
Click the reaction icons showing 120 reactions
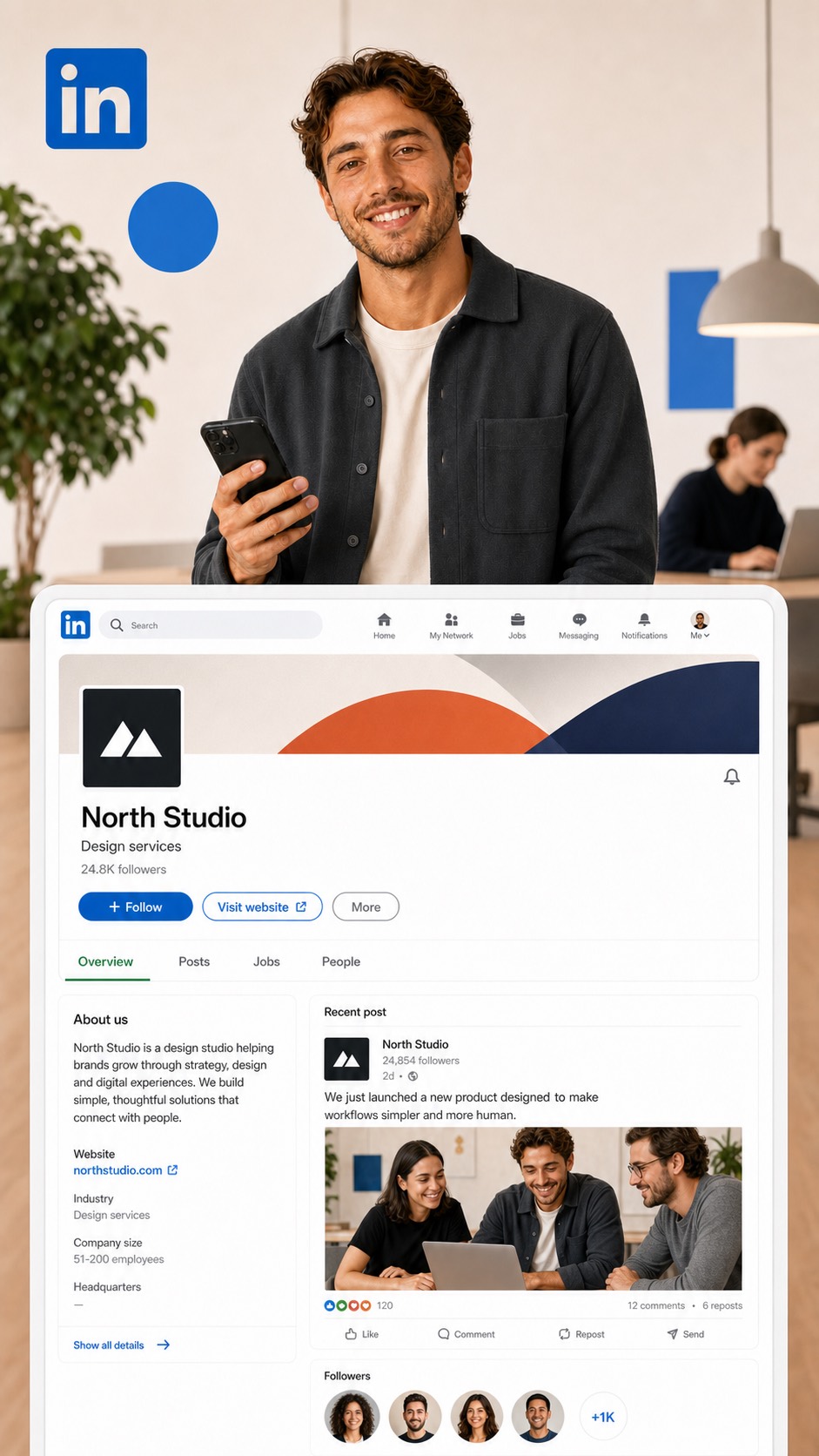[x=348, y=1305]
